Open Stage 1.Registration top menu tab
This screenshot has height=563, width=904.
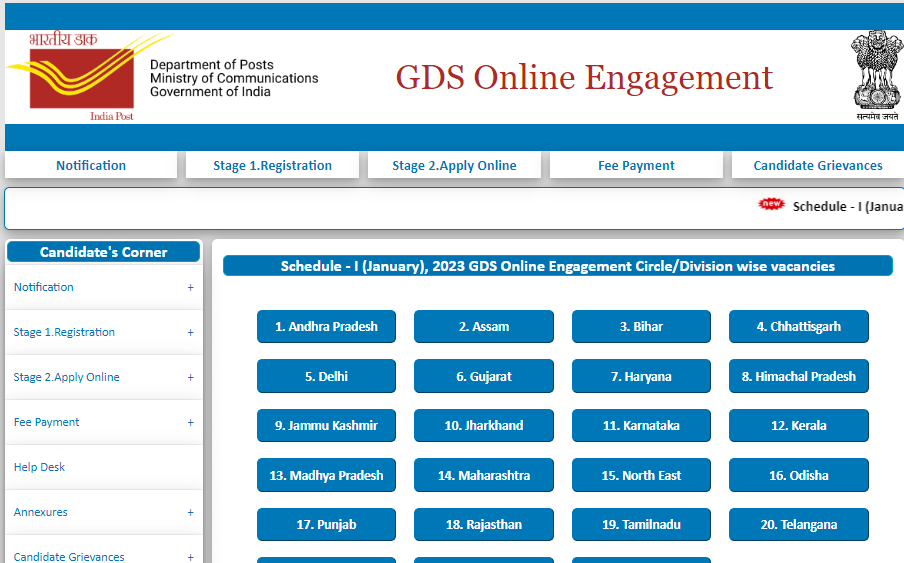[272, 165]
